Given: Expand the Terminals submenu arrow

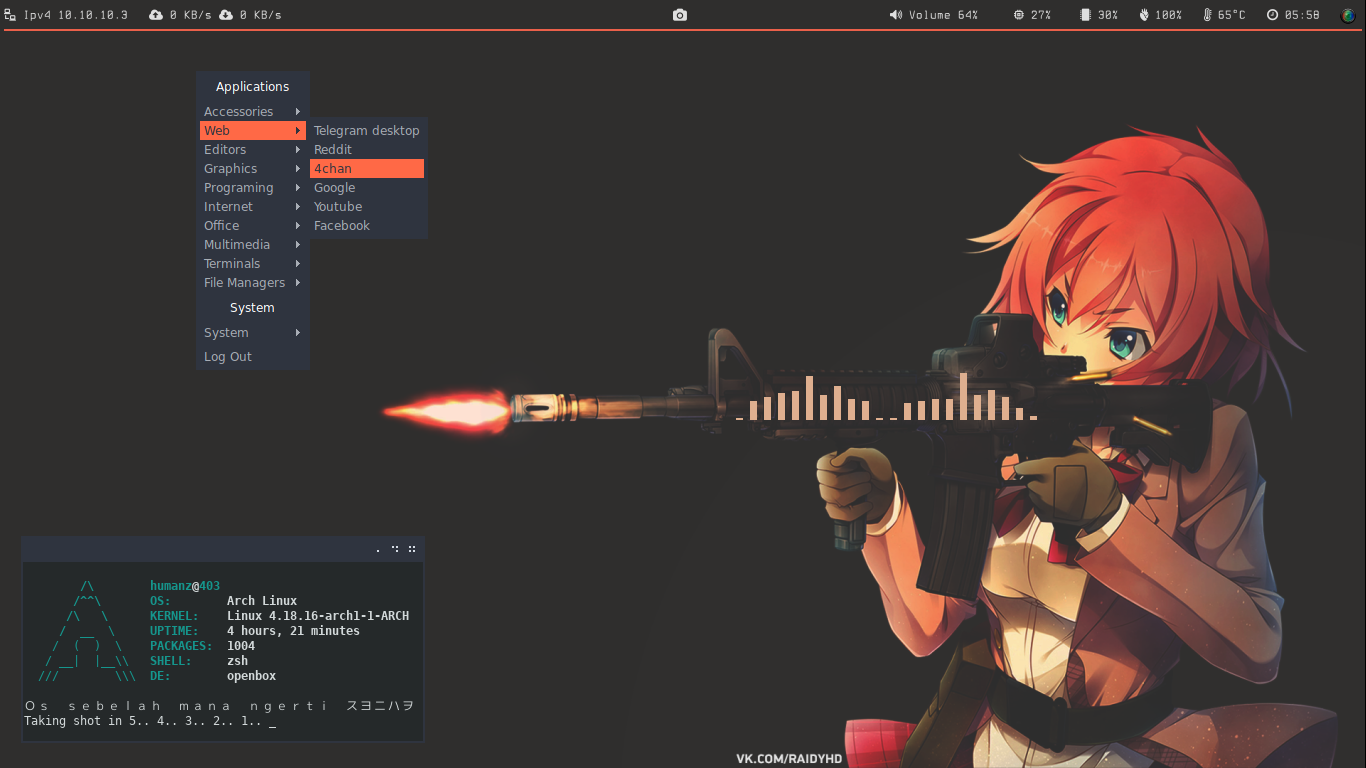Looking at the screenshot, I should pos(298,263).
